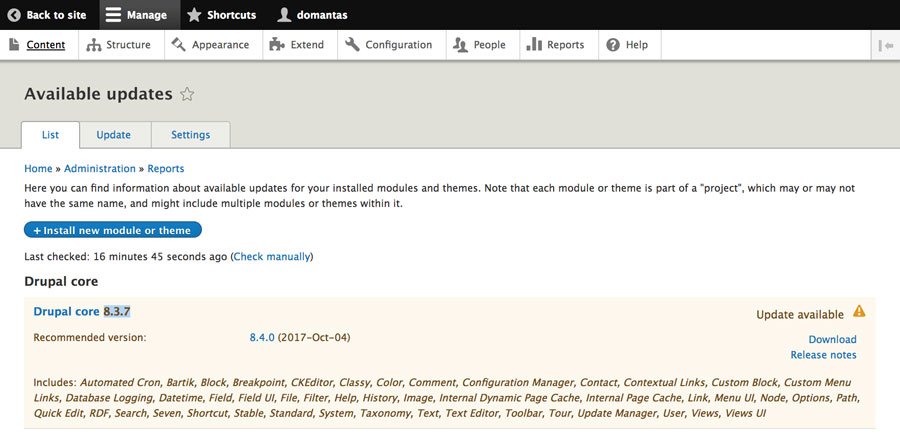Screen dimensions: 900x437
Task: Click the 'Drupal core' section heading
Action: pyautogui.click(x=61, y=281)
